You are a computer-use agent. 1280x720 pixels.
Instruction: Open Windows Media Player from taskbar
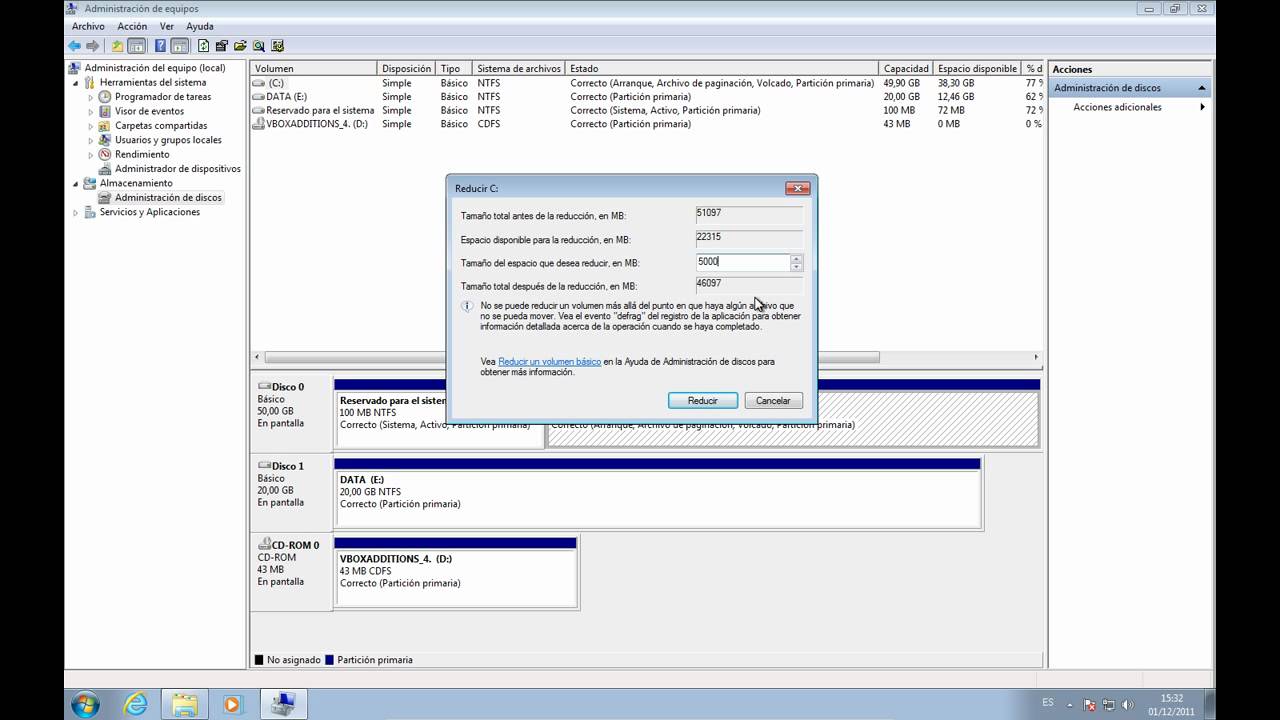[233, 704]
